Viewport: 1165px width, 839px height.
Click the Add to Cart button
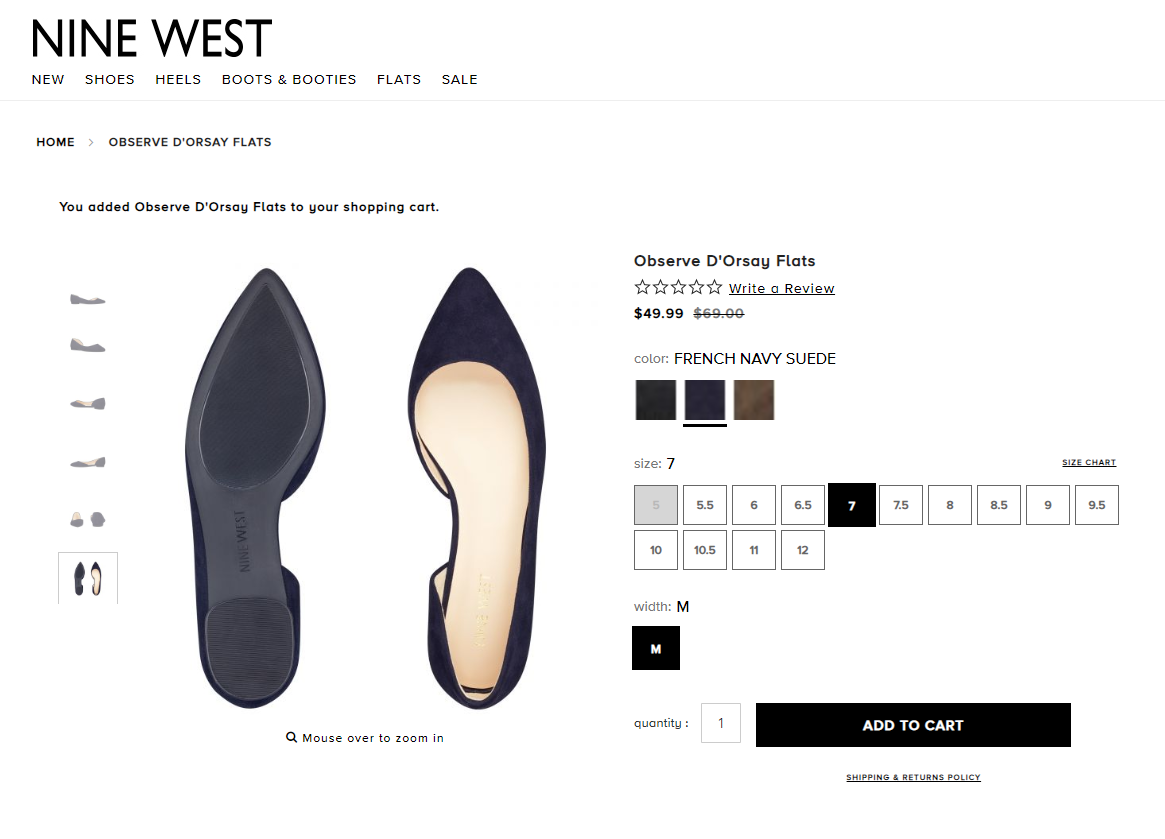[x=913, y=725]
